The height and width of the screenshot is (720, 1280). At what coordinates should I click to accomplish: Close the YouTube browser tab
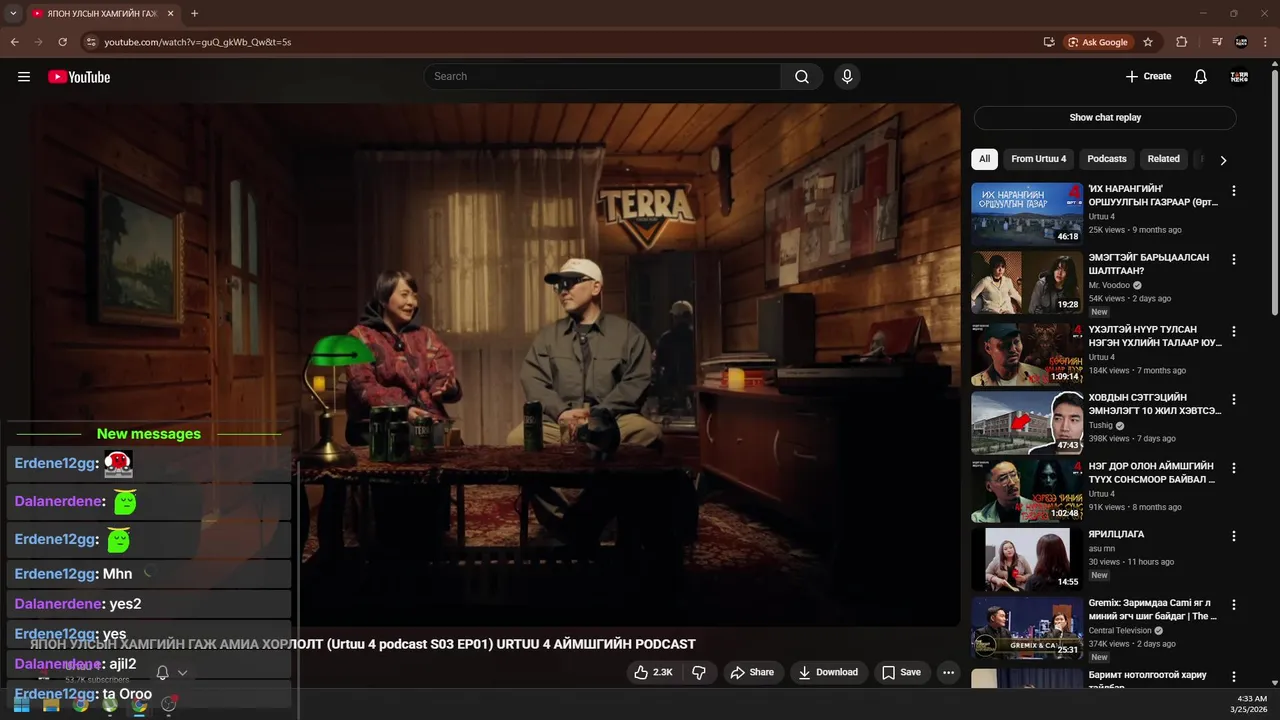click(x=171, y=14)
